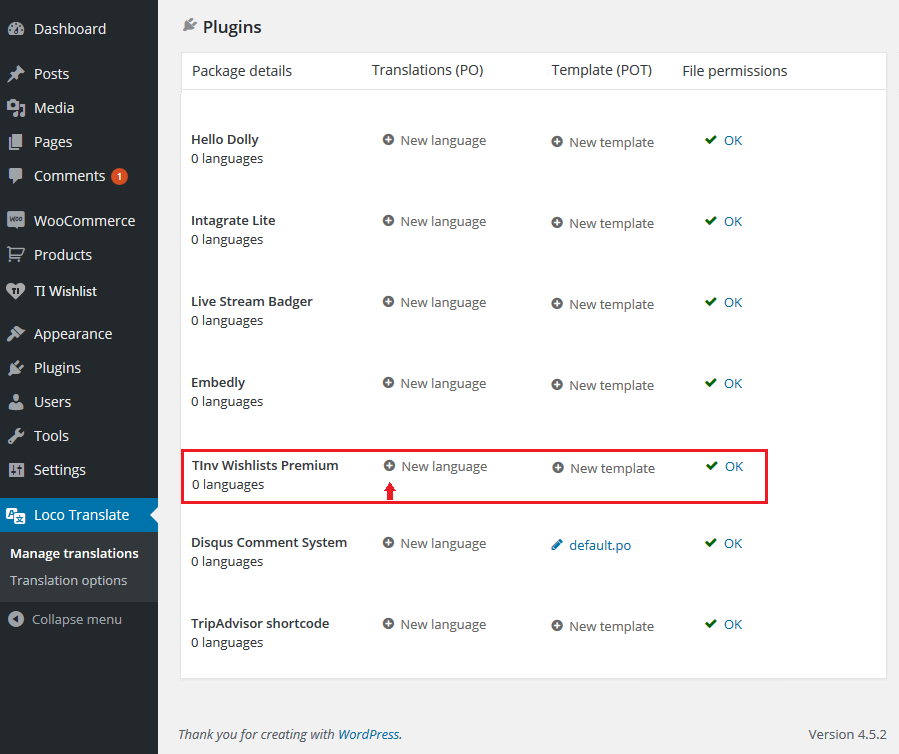The image size is (899, 754).
Task: Click the Appearance paintbrush icon
Action: pos(16,334)
